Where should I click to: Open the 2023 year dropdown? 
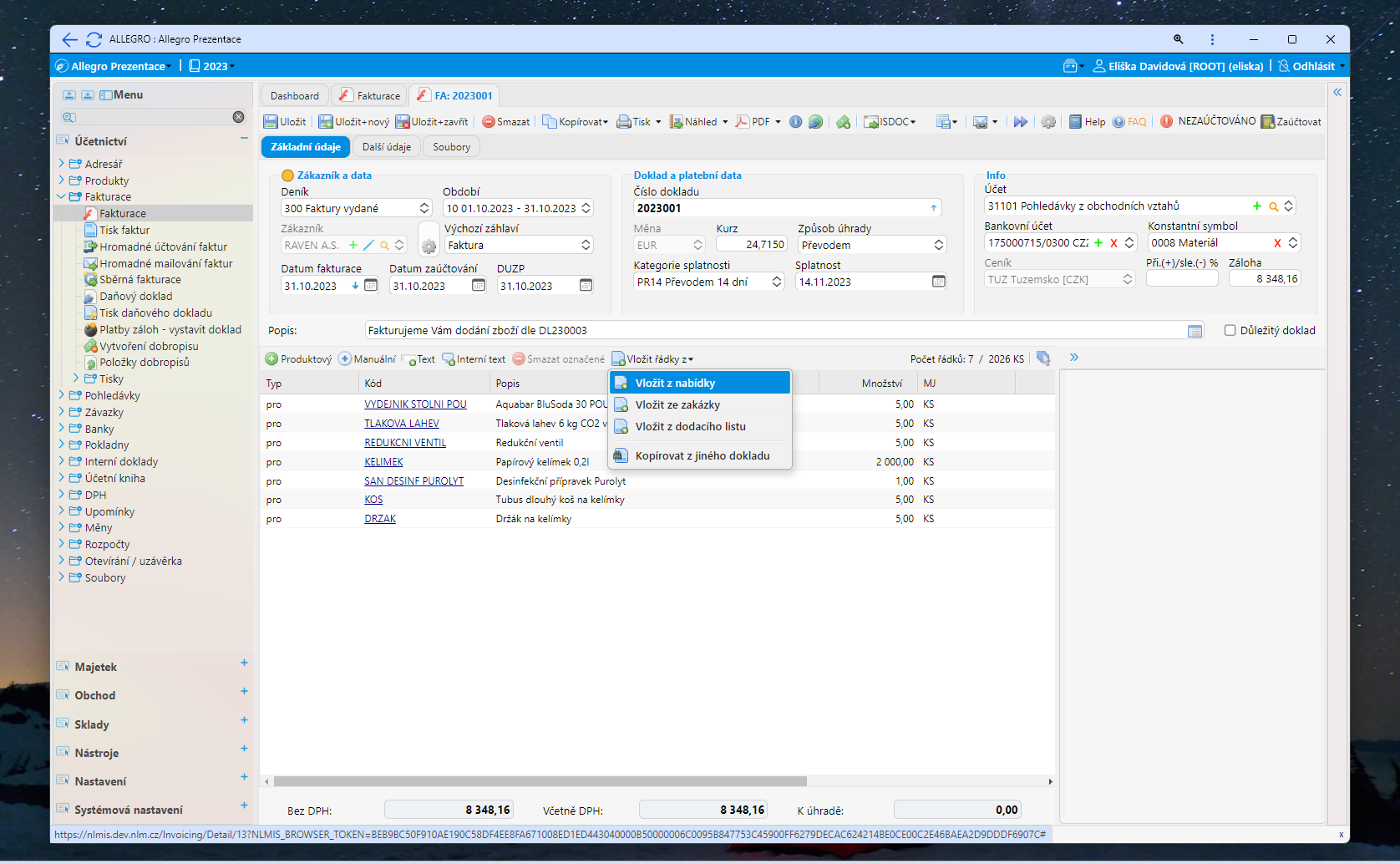click(212, 66)
